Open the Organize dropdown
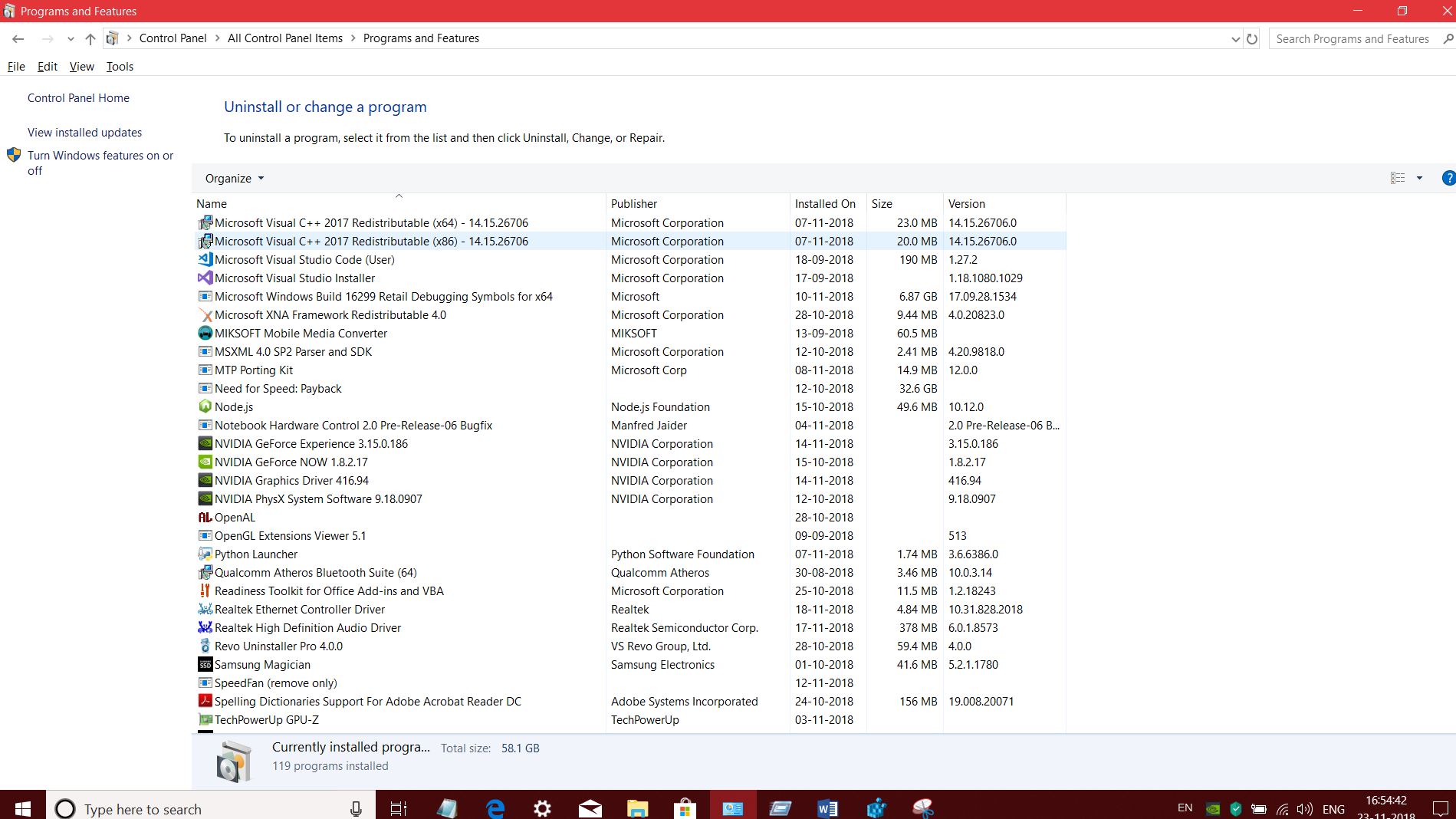Viewport: 1456px width, 819px height. click(235, 178)
